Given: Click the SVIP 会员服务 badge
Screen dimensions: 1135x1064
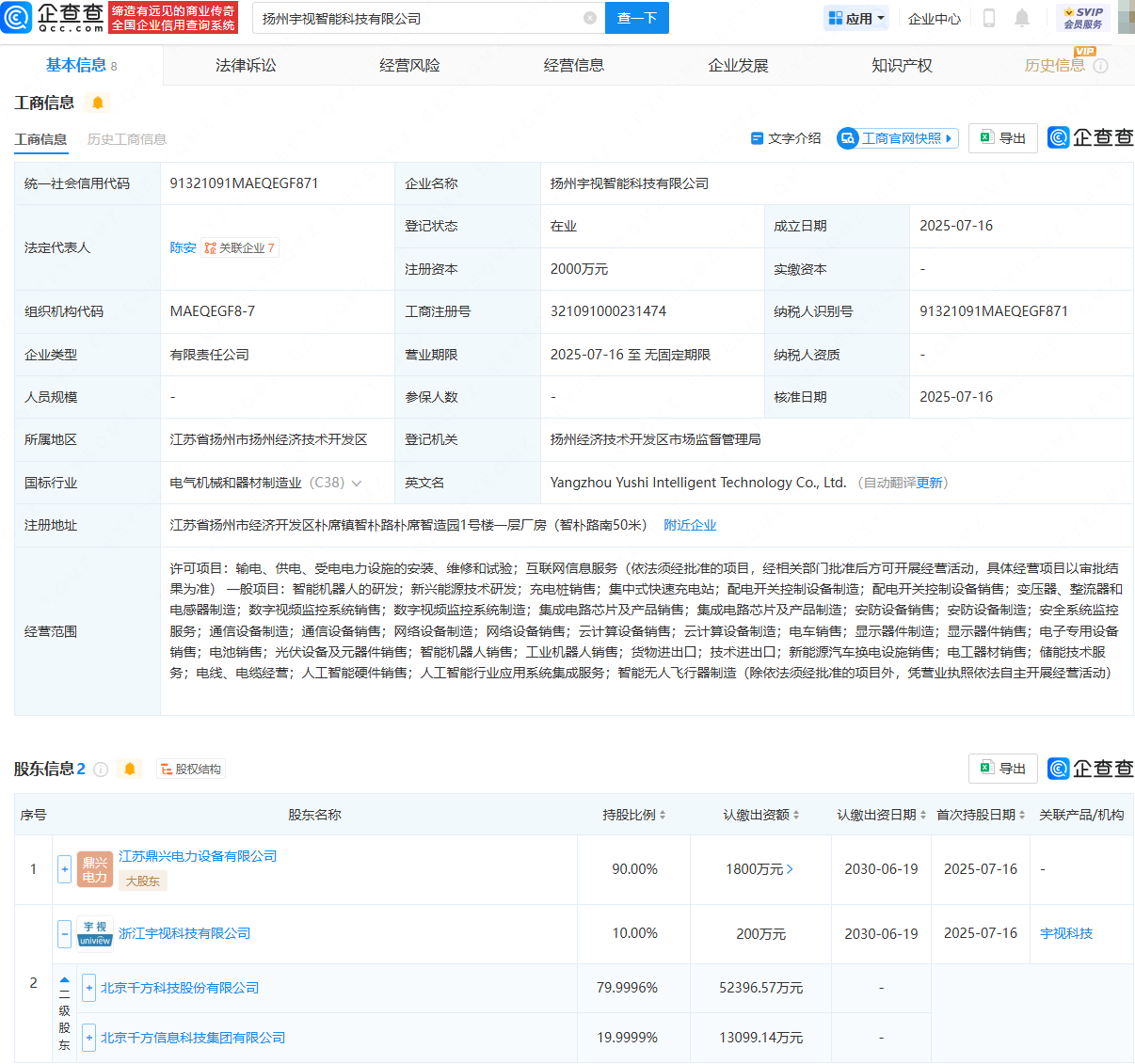Looking at the screenshot, I should click(1083, 18).
